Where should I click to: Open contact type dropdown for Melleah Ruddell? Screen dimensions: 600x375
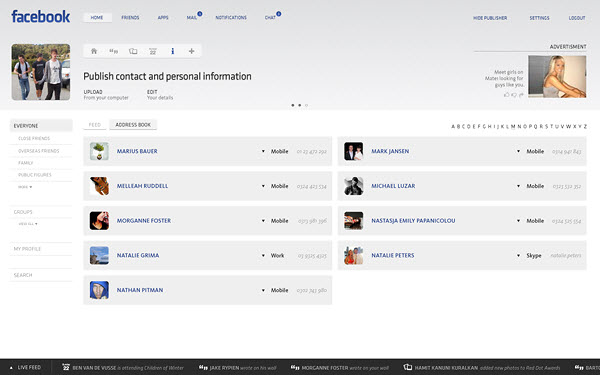tap(263, 186)
